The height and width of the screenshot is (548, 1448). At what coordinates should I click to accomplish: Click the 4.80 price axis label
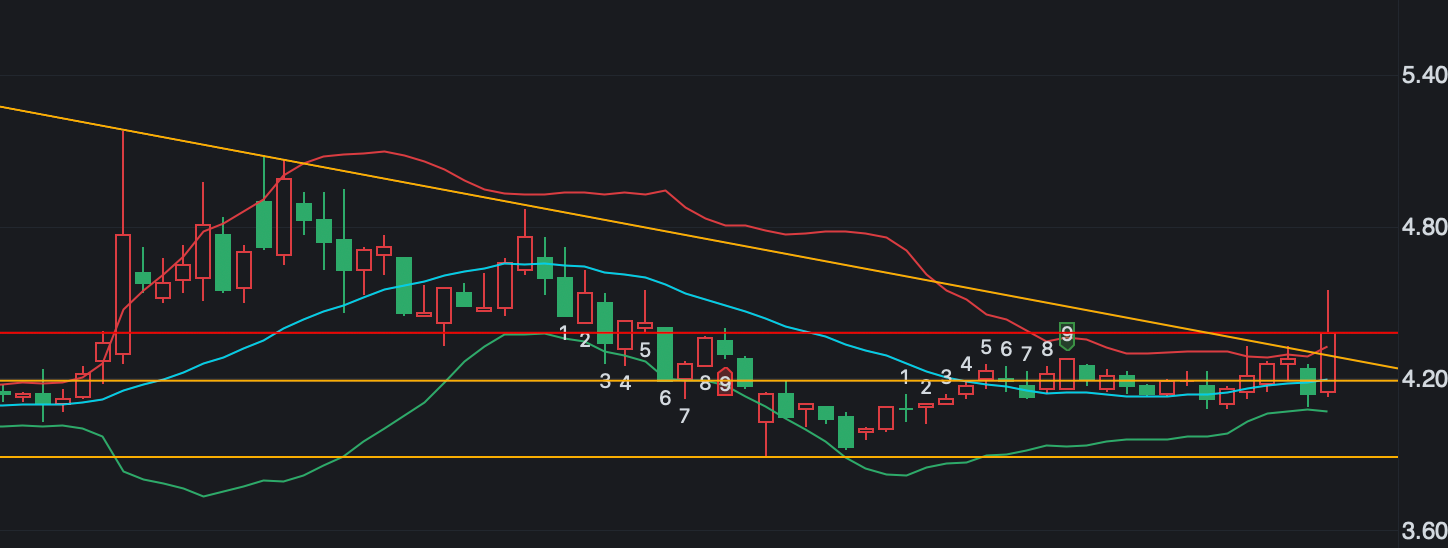(x=1424, y=228)
